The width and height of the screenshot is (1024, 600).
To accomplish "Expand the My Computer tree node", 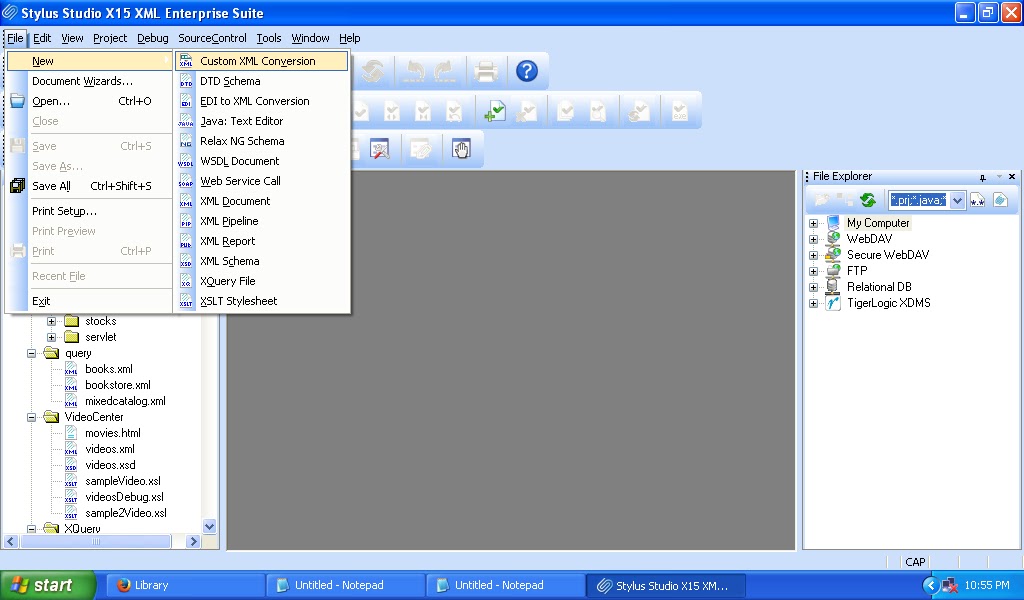I will (813, 223).
